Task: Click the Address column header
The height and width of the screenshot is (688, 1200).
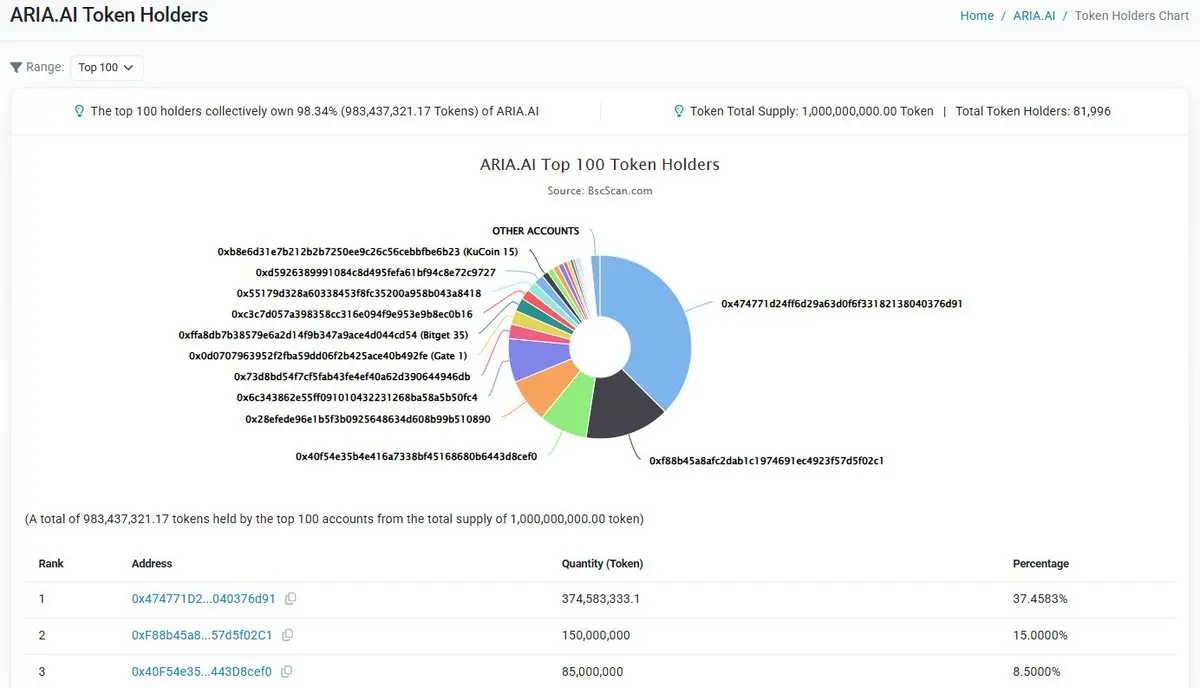Action: pyautogui.click(x=152, y=564)
